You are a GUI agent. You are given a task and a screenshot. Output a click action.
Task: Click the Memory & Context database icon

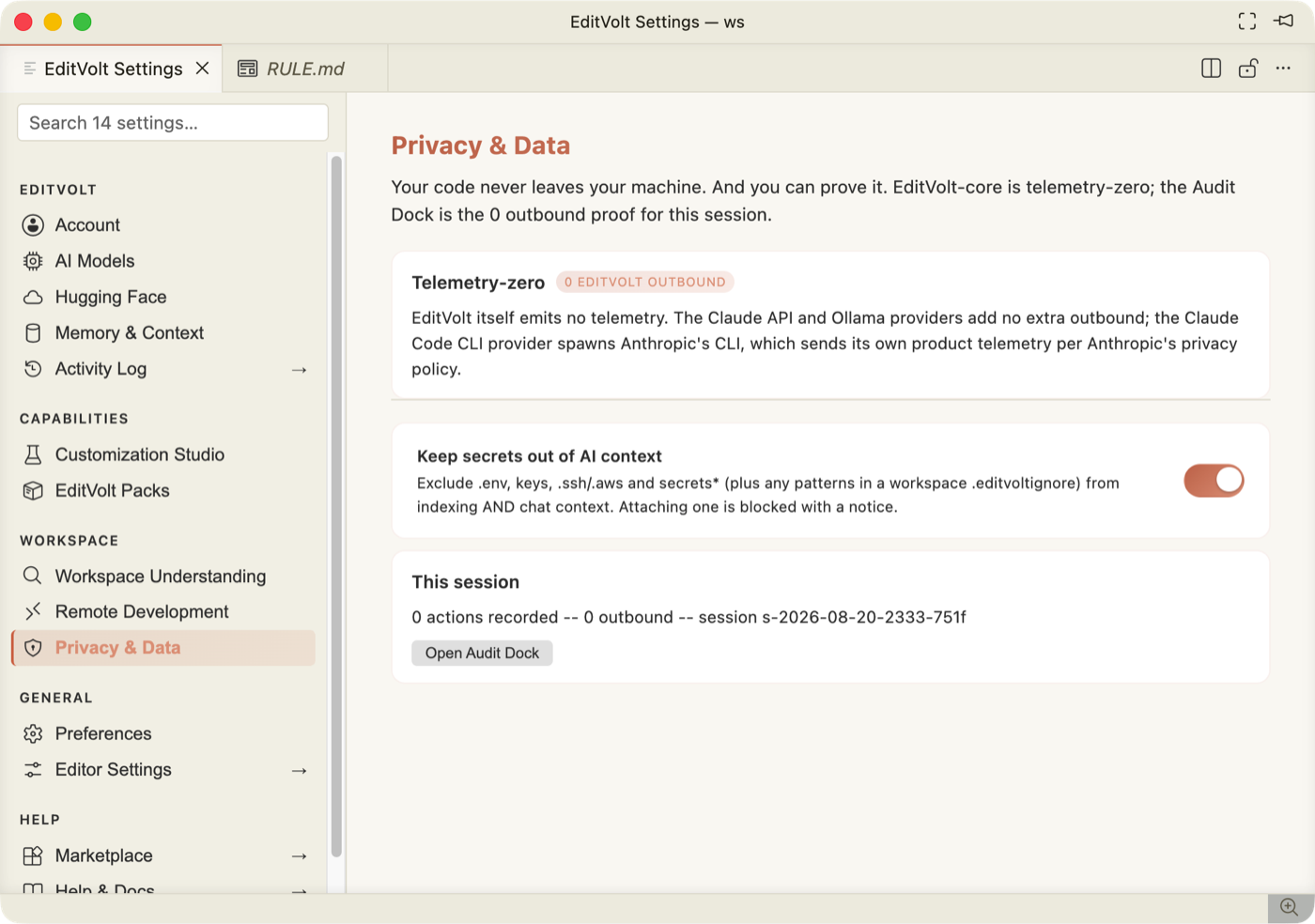[33, 333]
